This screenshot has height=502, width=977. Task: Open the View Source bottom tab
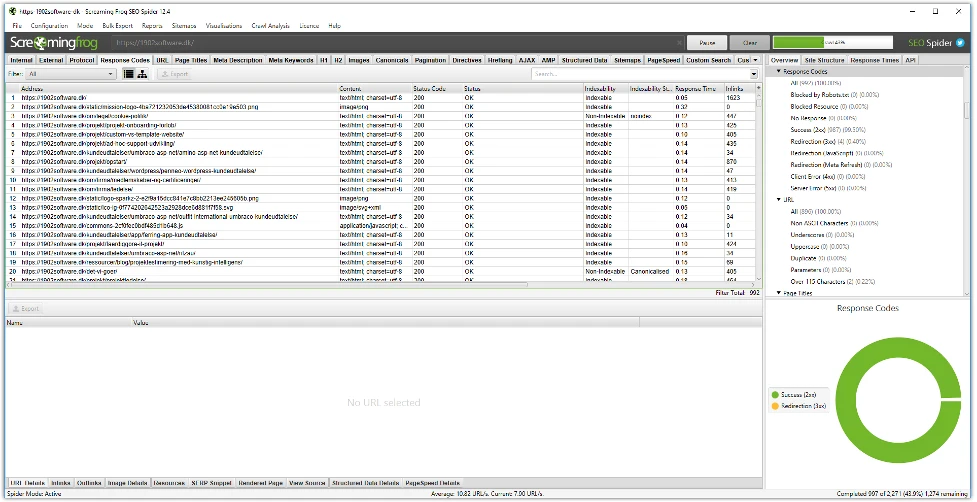pyautogui.click(x=307, y=483)
